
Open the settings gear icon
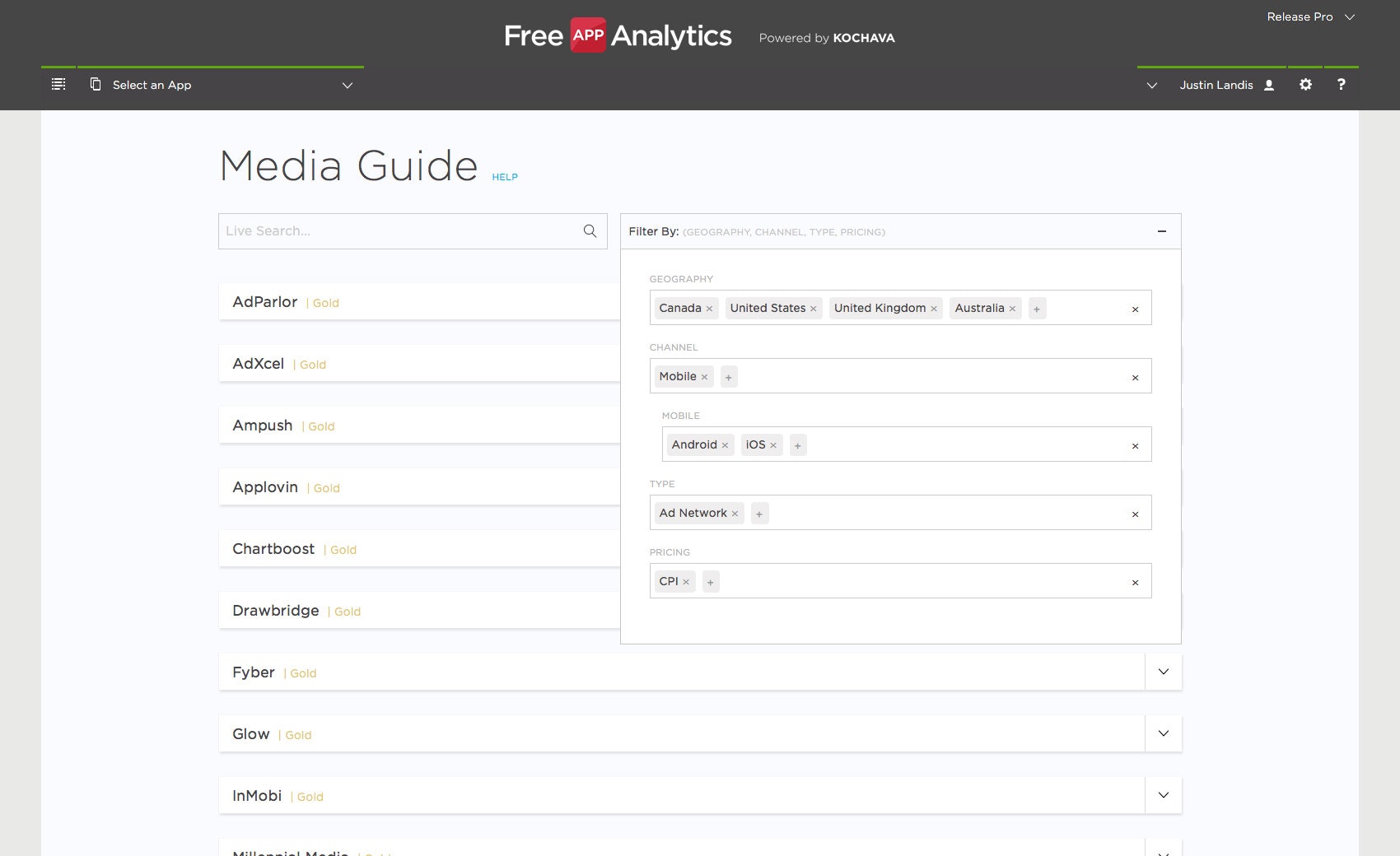tap(1305, 85)
